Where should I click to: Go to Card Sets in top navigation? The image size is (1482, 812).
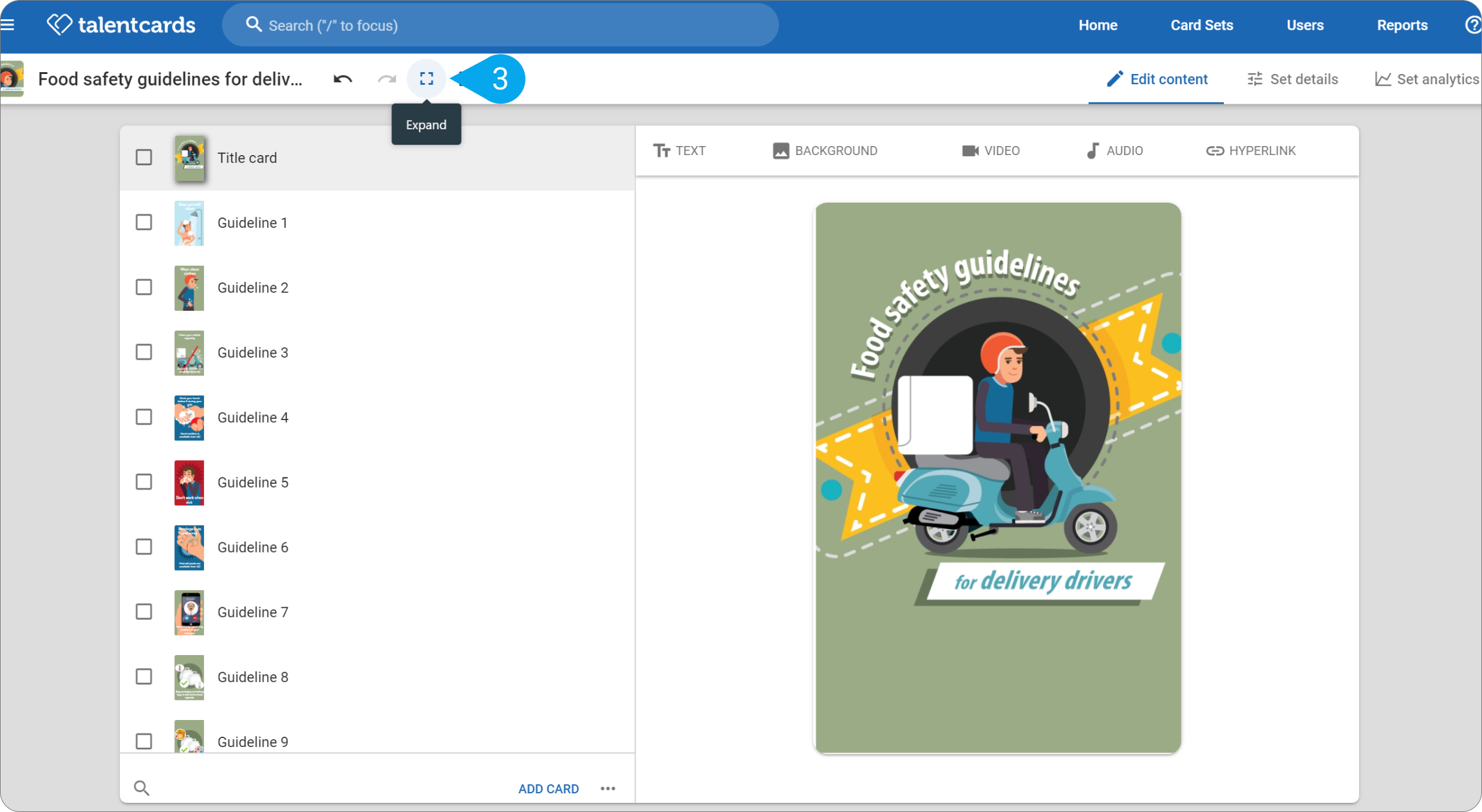click(1202, 25)
